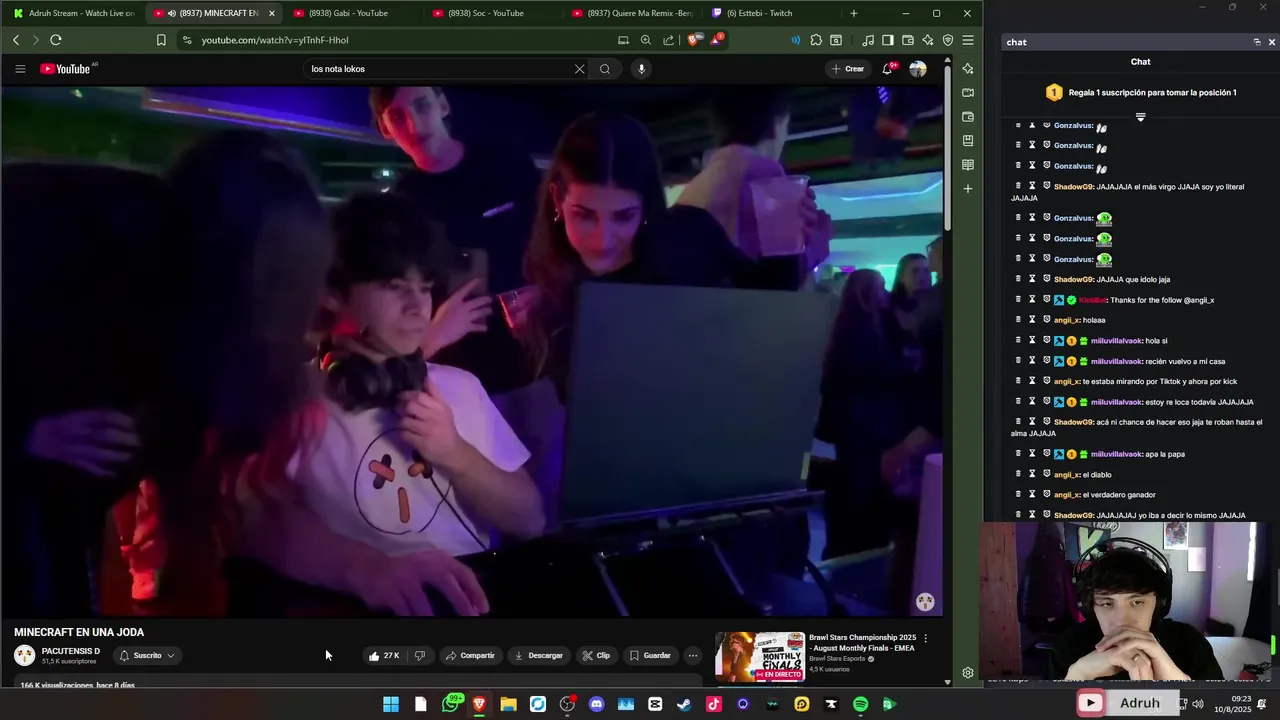Open YouTube guide hamburger menu
This screenshot has width=1280, height=720.
pos(20,69)
